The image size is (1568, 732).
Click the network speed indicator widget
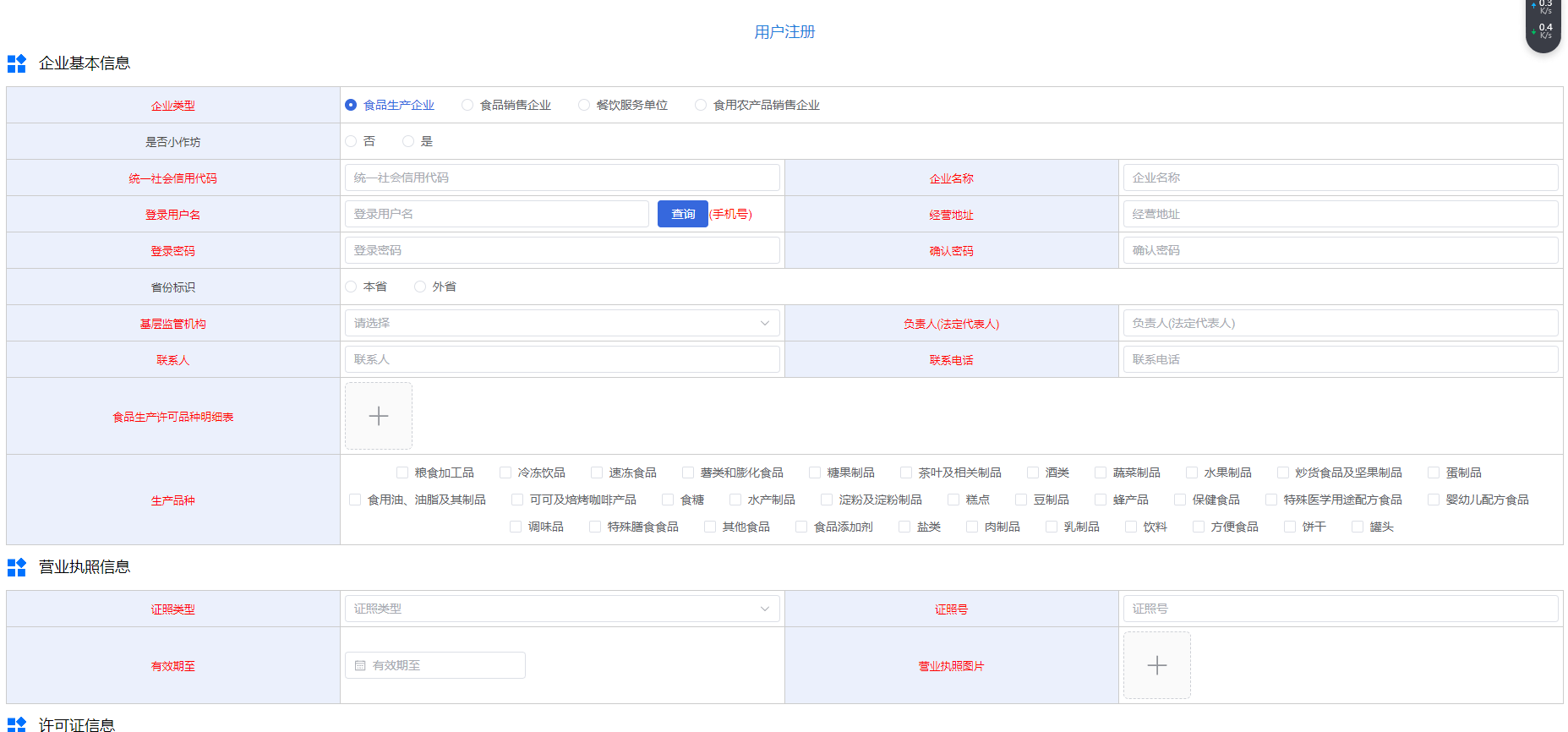click(1543, 25)
